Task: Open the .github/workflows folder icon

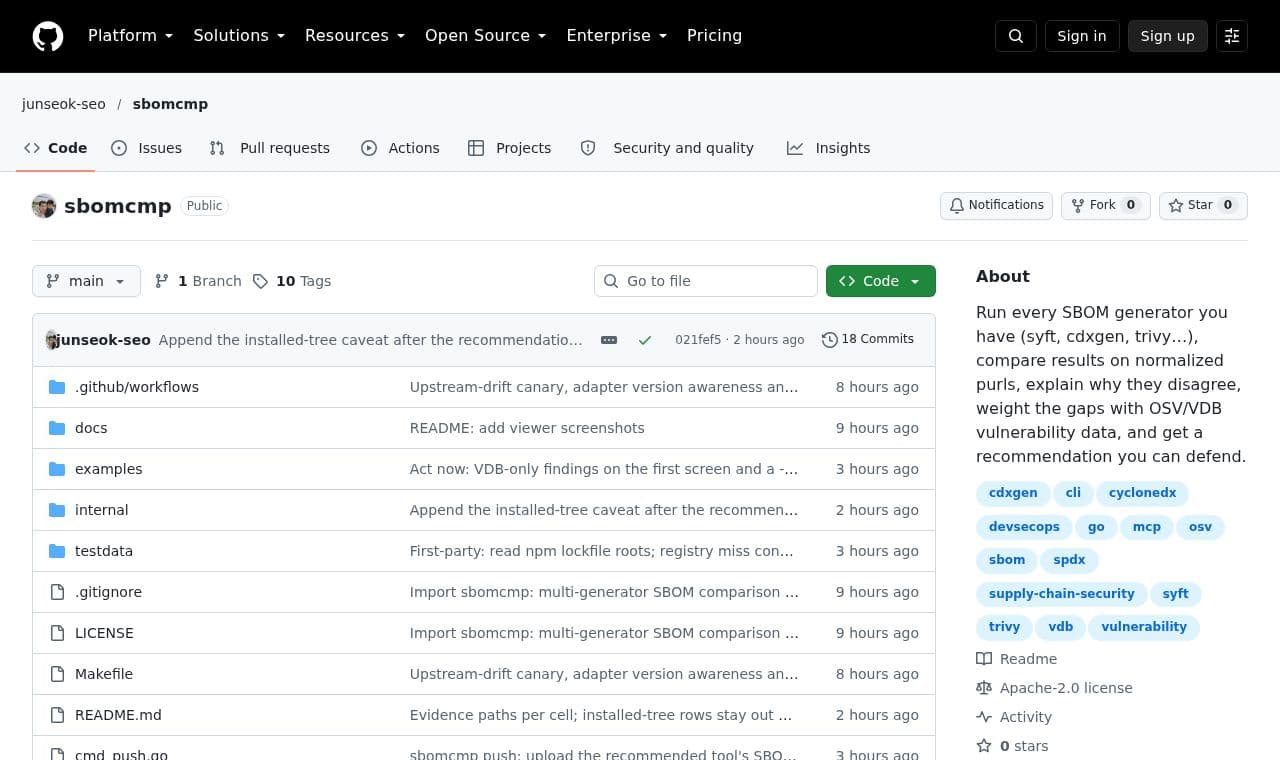Action: click(57, 387)
